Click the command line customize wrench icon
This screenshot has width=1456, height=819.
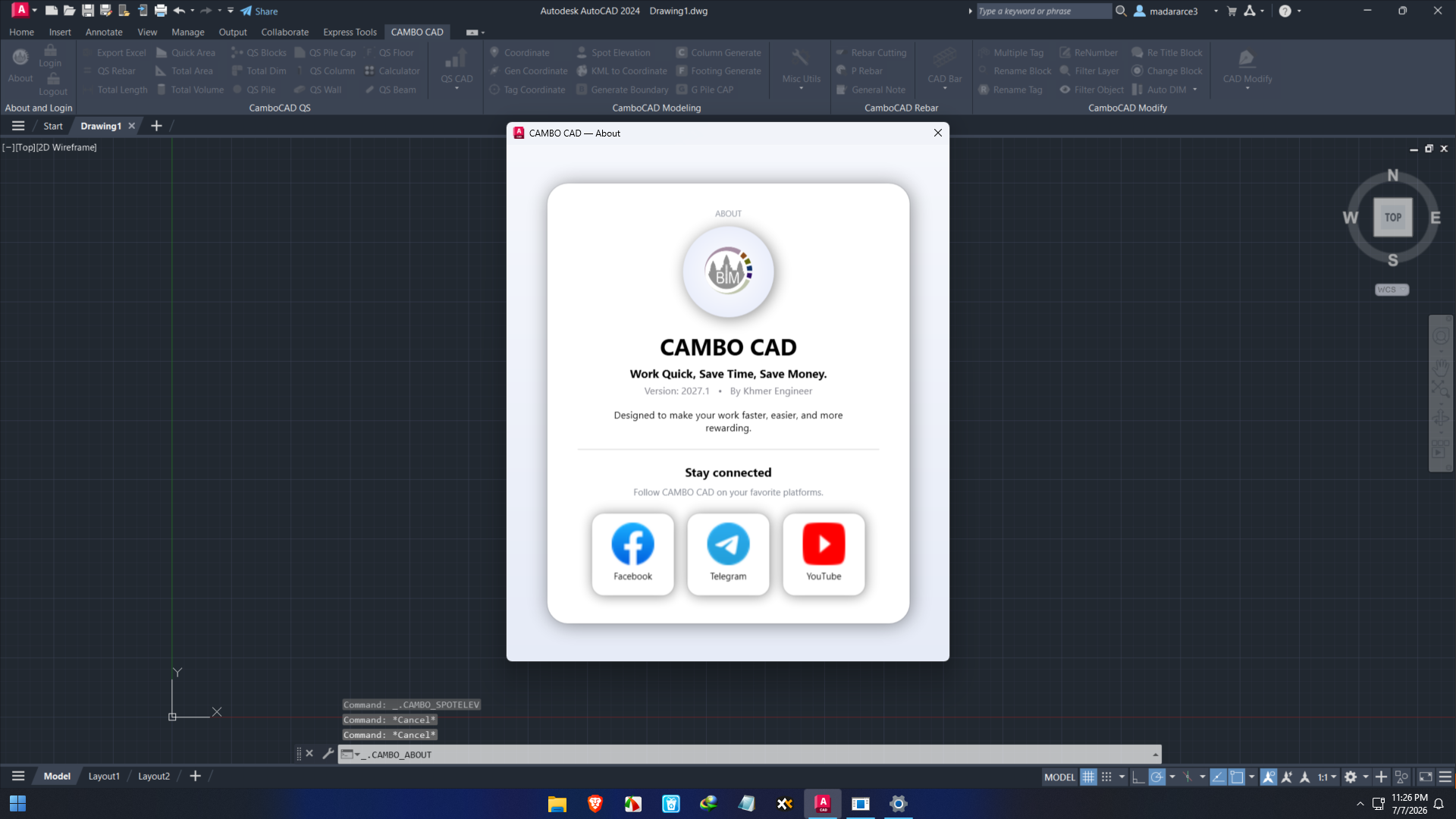click(x=328, y=754)
